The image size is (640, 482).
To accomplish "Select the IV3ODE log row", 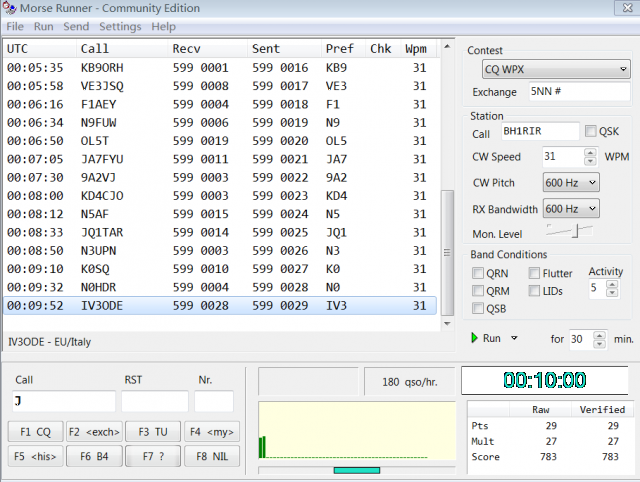I will coord(220,306).
